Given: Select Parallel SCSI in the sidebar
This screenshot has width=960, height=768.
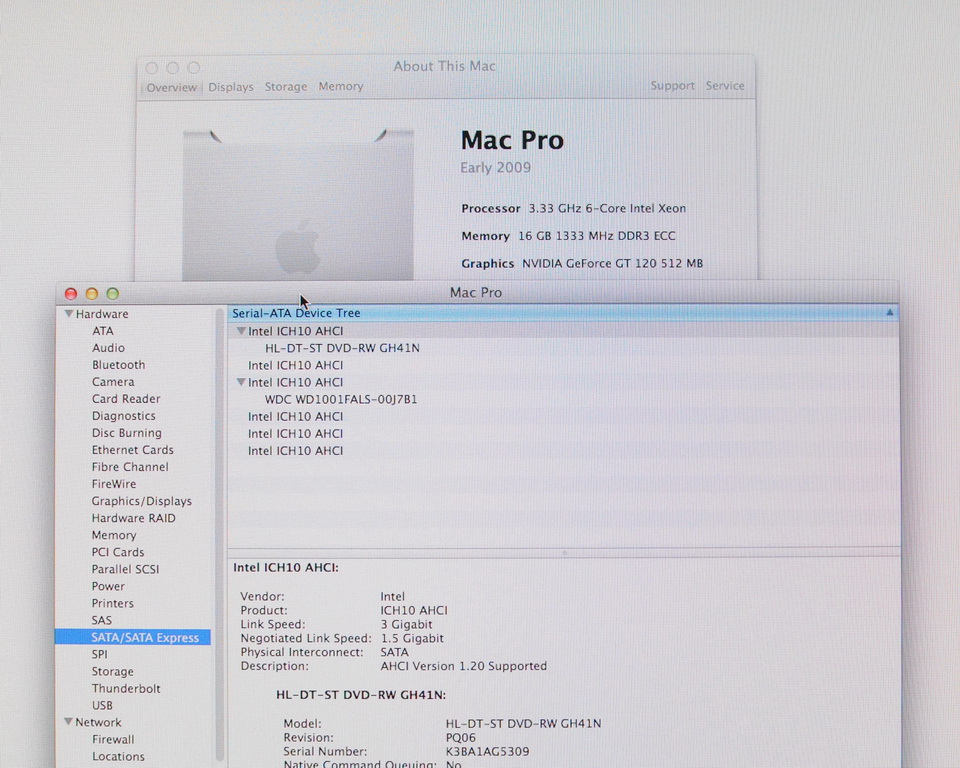Looking at the screenshot, I should coord(126,569).
